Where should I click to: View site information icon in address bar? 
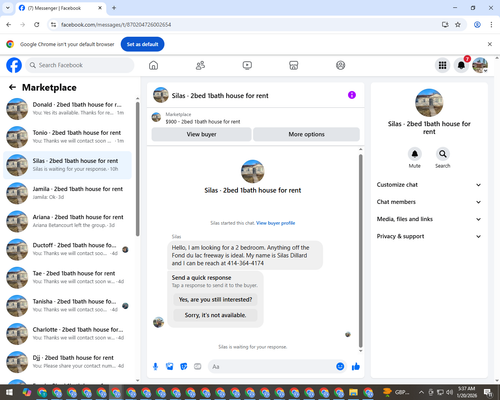click(x=53, y=25)
